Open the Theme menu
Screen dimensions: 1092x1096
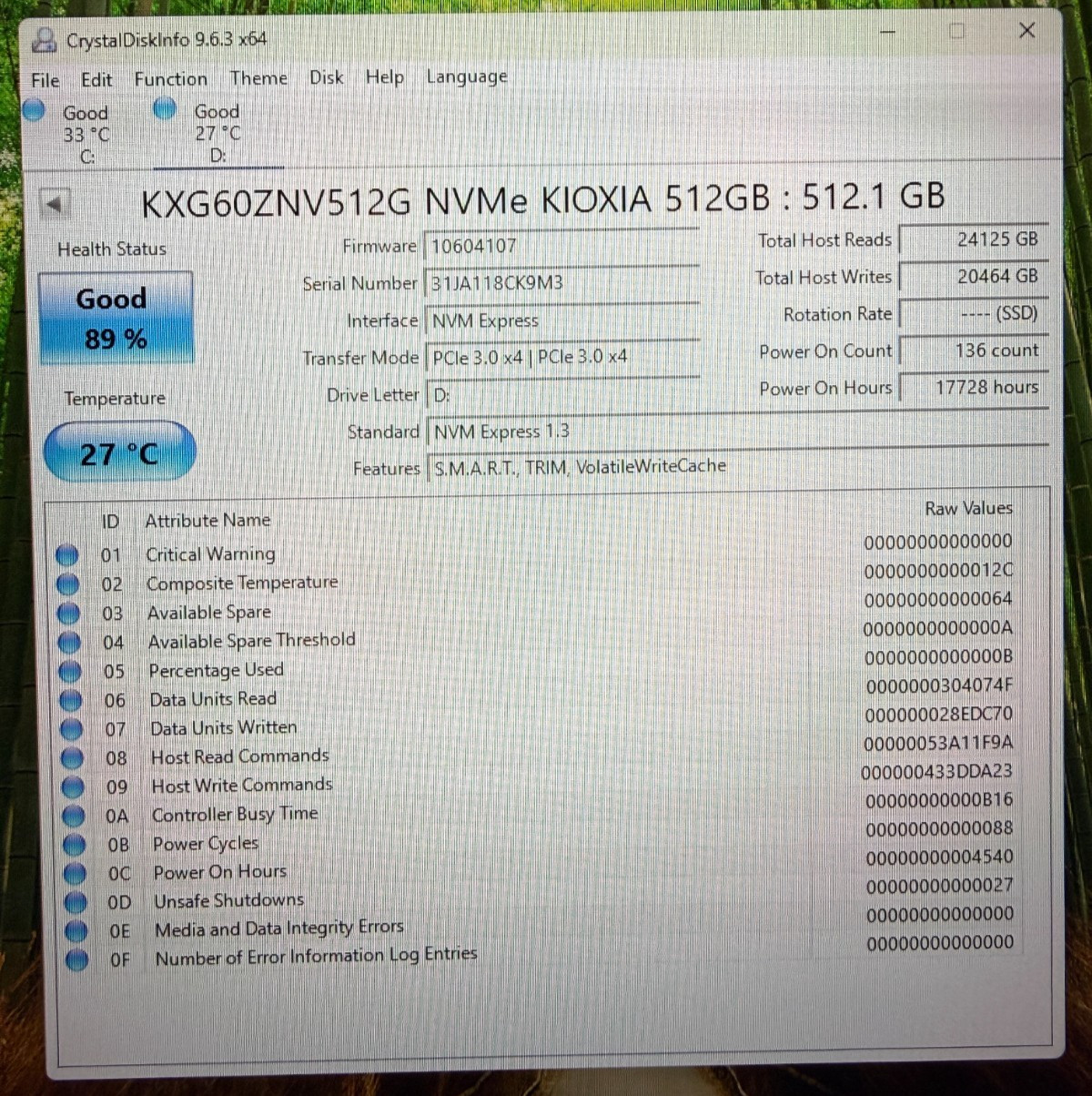258,78
